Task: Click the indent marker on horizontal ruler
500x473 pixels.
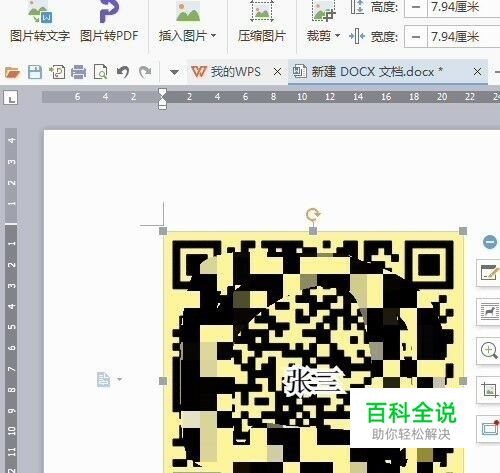Action: (x=162, y=99)
